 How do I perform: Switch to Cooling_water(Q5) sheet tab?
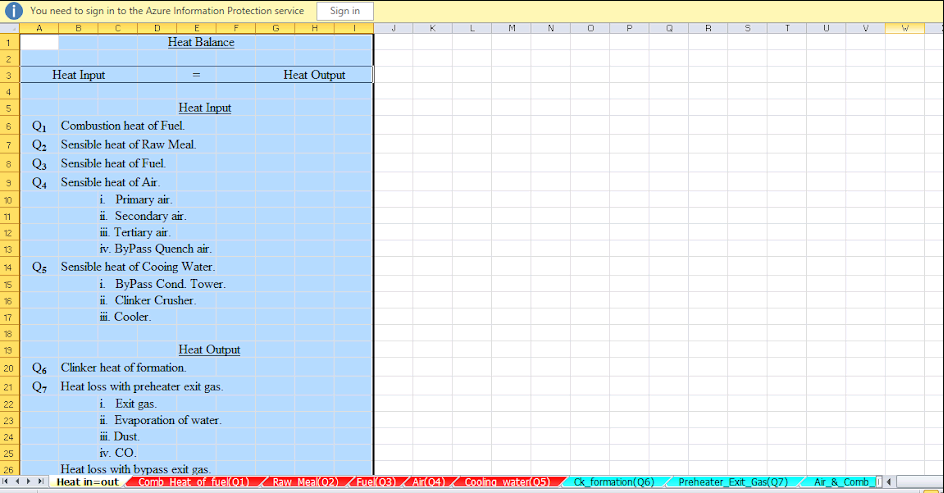[507, 482]
